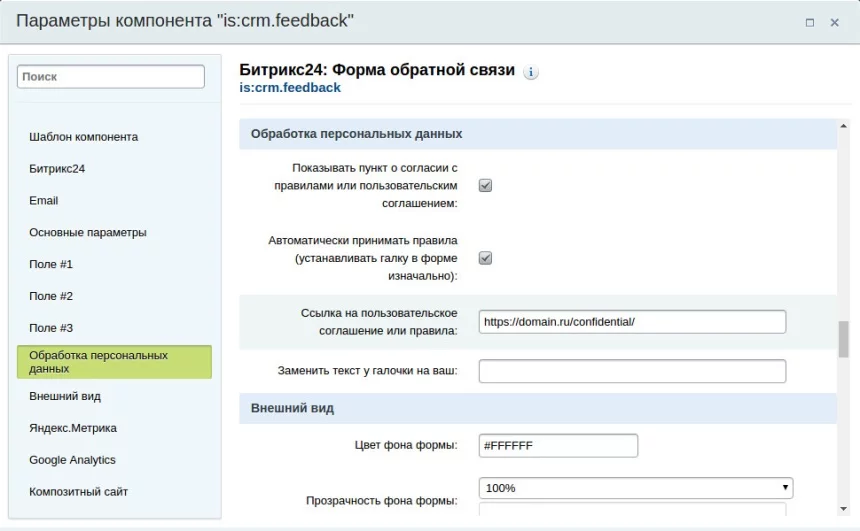This screenshot has width=860, height=531.
Task: Jump to Google Analytics section
Action: [x=72, y=460]
